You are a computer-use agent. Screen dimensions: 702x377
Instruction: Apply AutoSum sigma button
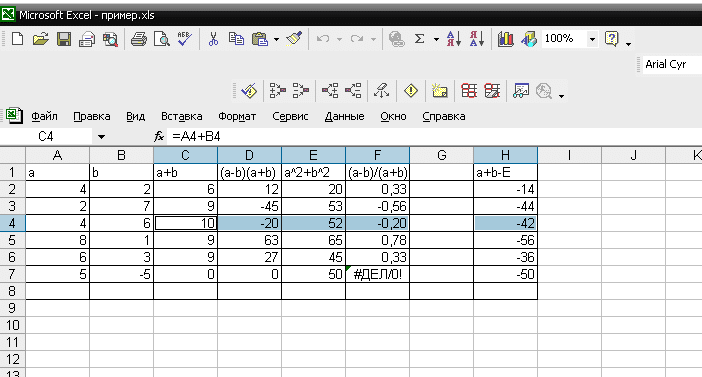(x=419, y=39)
